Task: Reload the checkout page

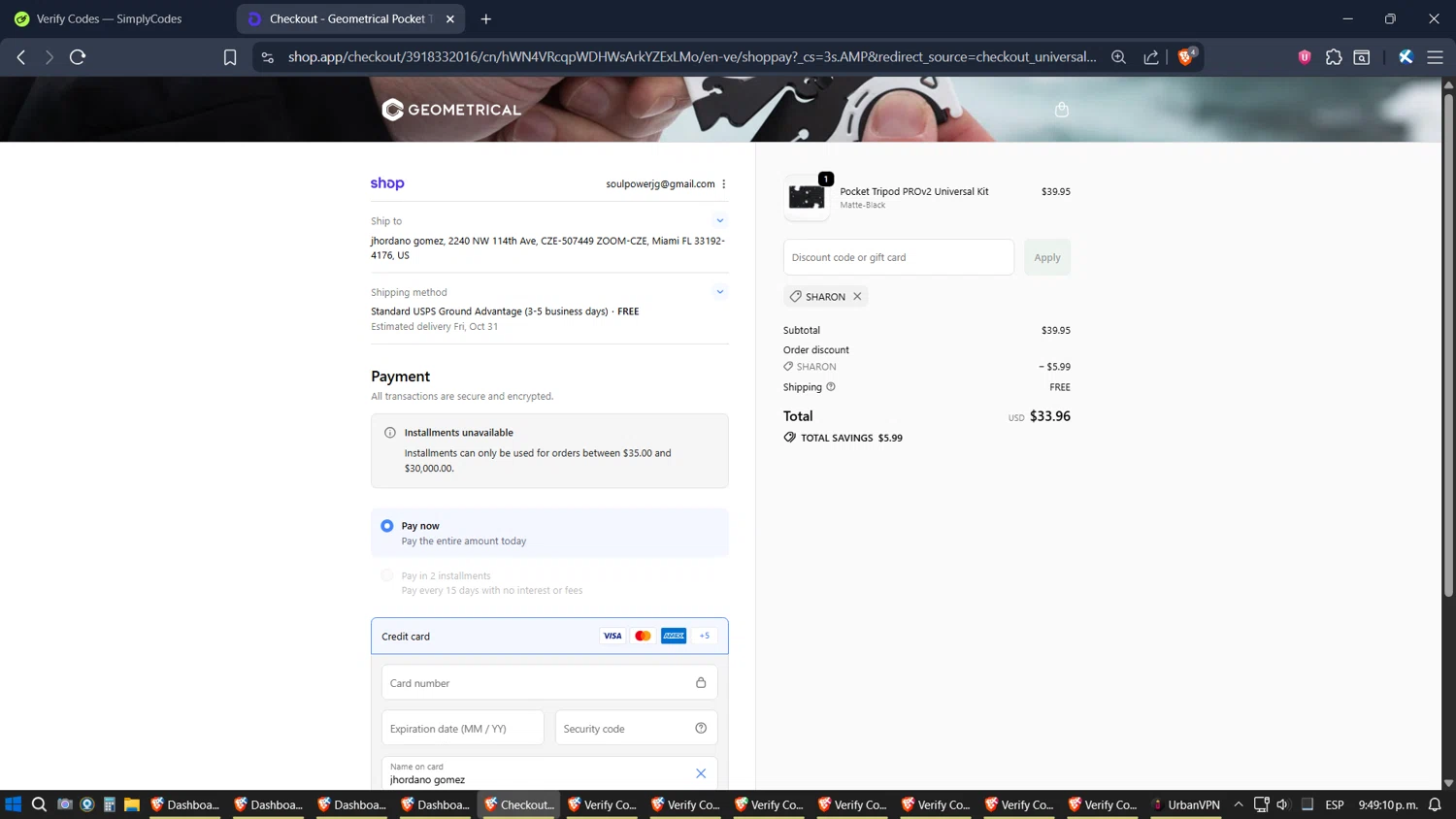Action: tap(78, 57)
